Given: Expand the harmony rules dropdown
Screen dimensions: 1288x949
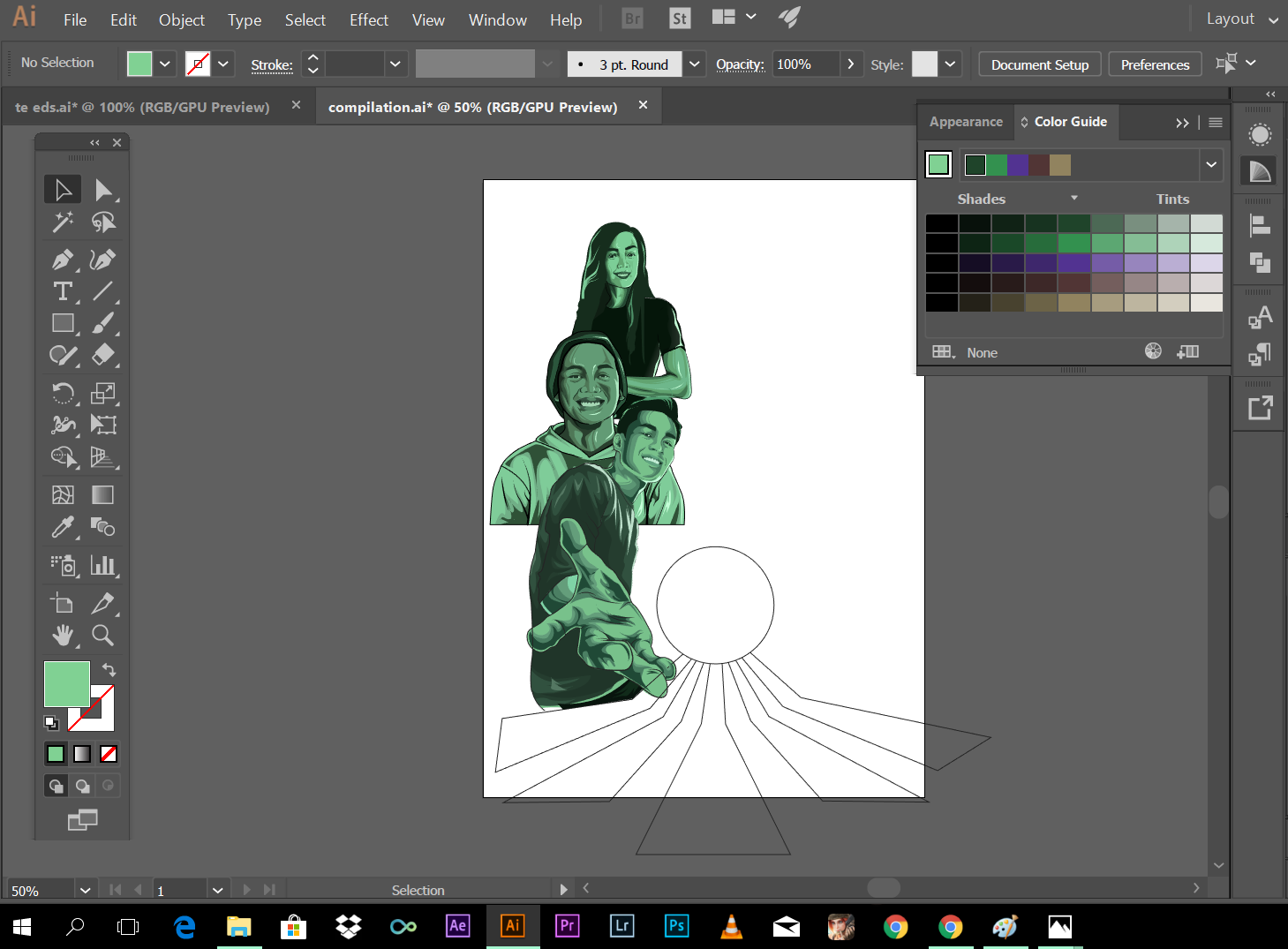Looking at the screenshot, I should (1211, 165).
